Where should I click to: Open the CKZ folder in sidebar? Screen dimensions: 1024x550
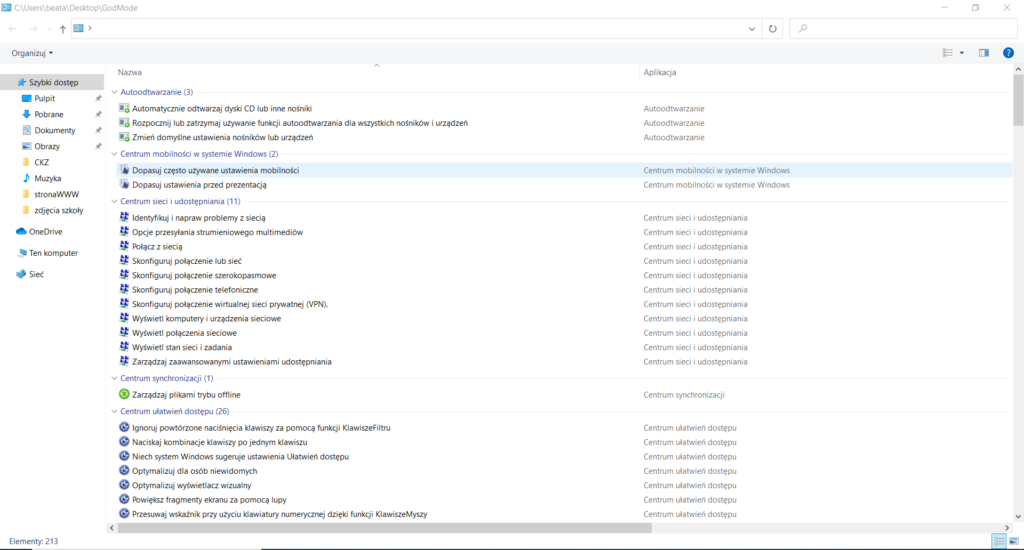coord(41,162)
